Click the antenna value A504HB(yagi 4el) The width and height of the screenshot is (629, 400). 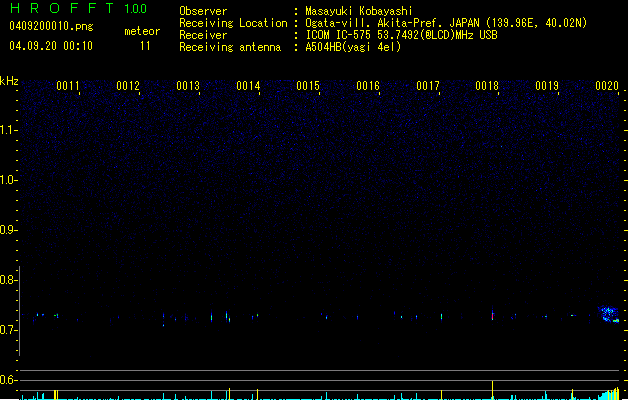click(353, 47)
